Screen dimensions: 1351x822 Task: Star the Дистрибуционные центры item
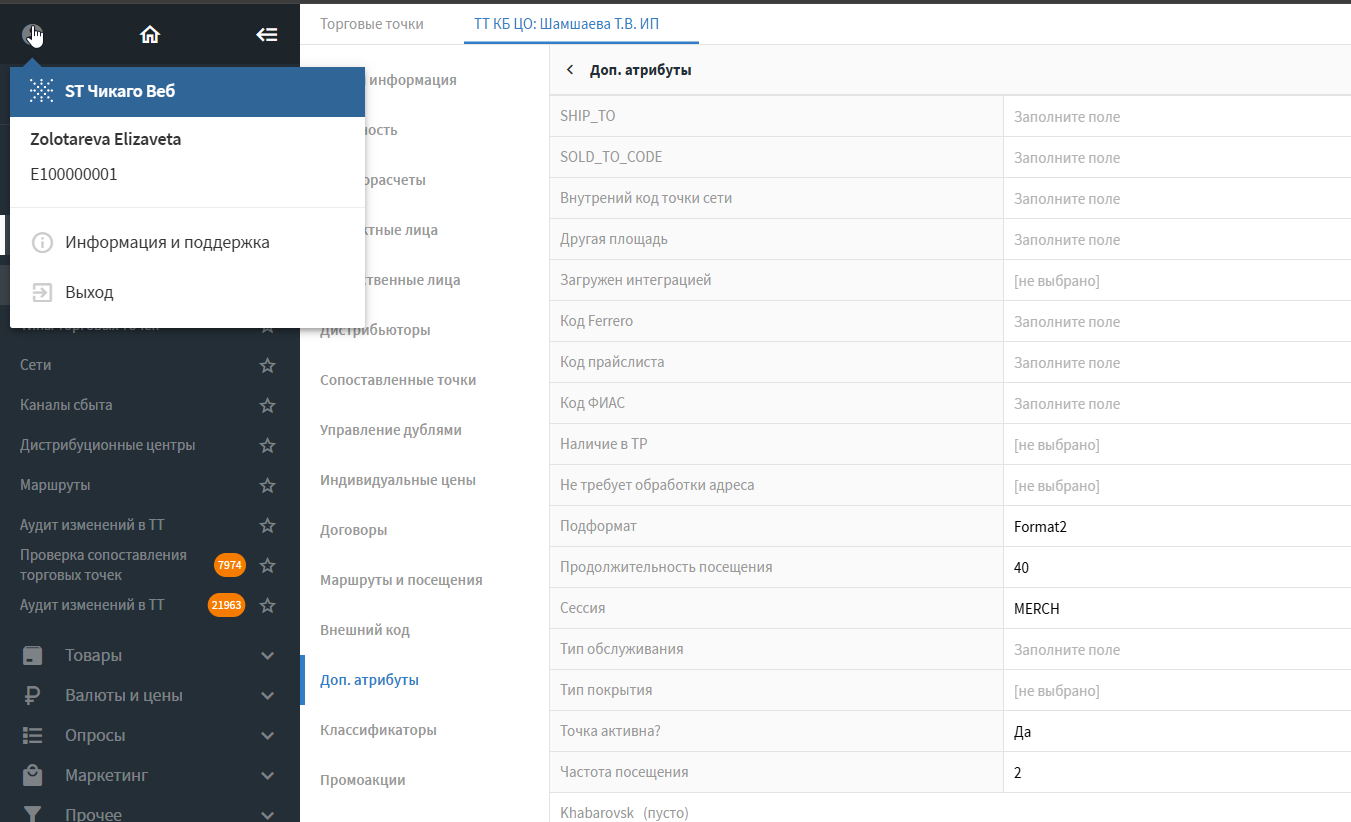click(x=267, y=446)
